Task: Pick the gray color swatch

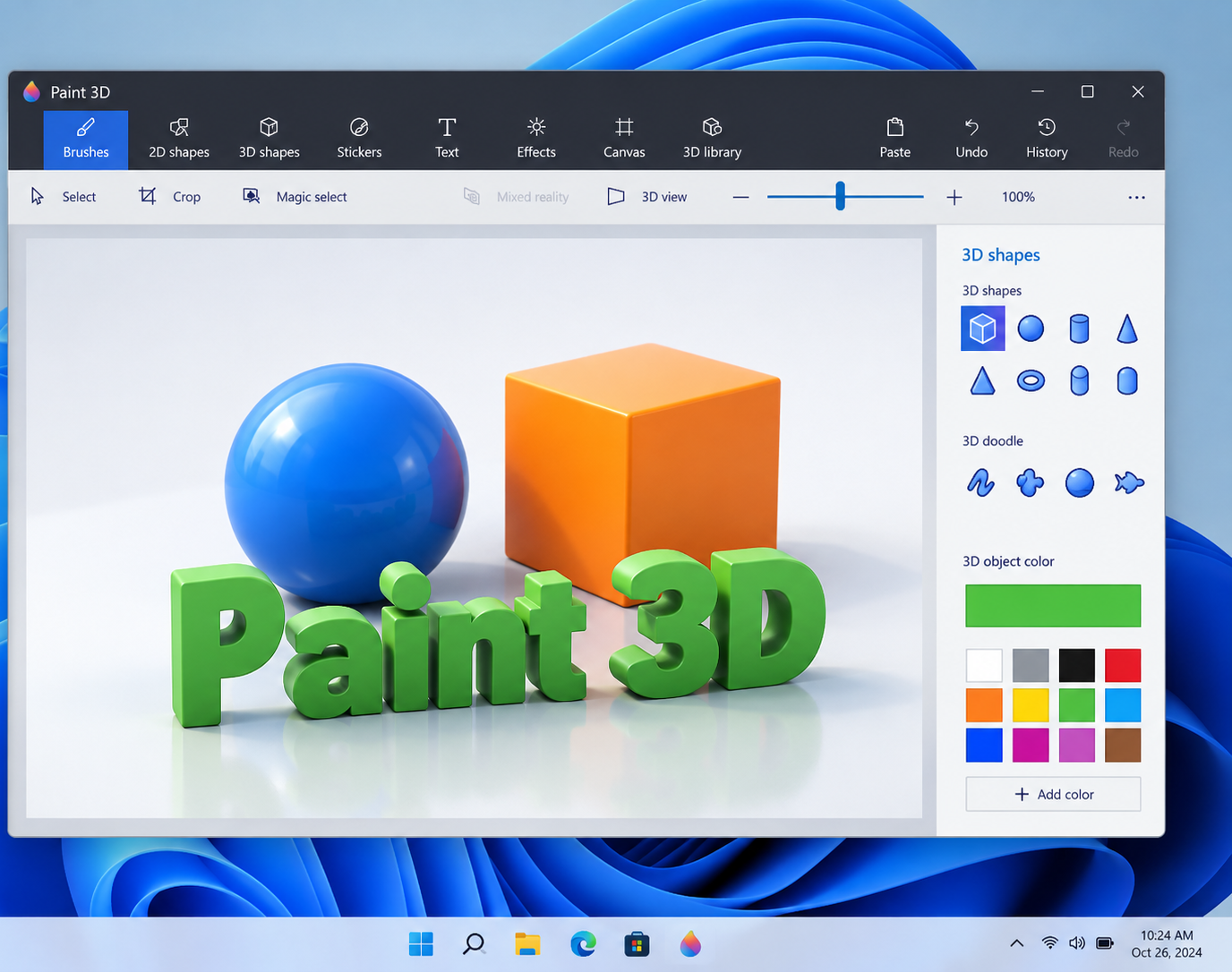Action: (x=1031, y=666)
